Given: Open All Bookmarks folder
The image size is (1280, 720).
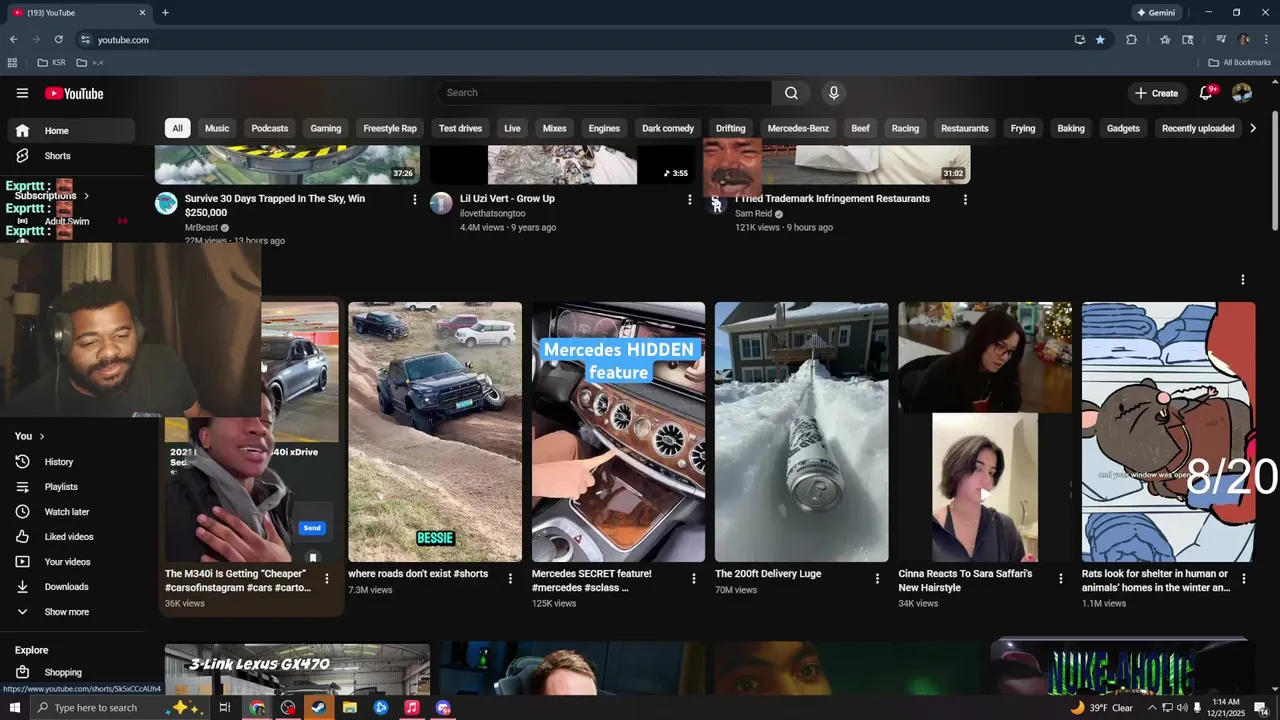Looking at the screenshot, I should 1239,63.
